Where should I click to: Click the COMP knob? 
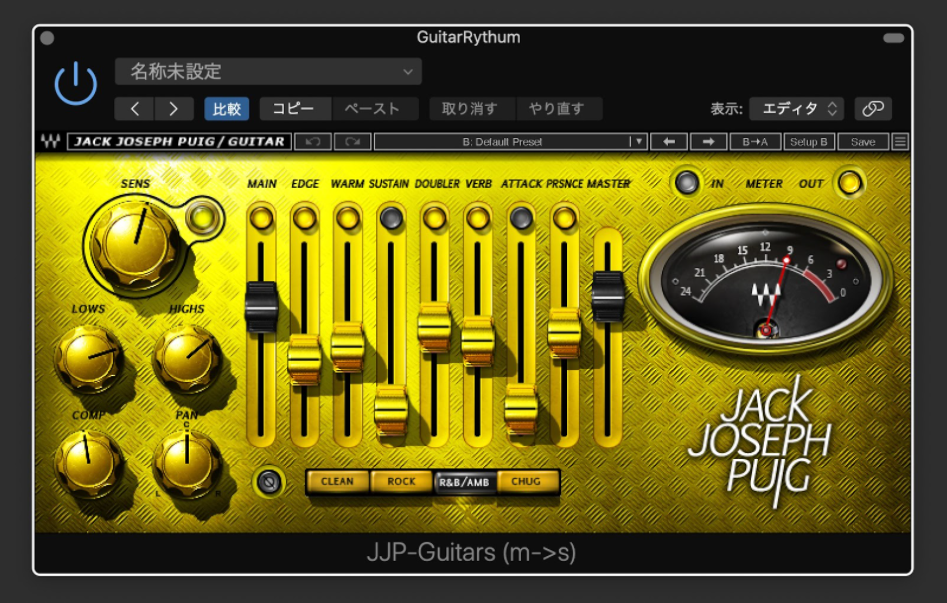coord(89,464)
